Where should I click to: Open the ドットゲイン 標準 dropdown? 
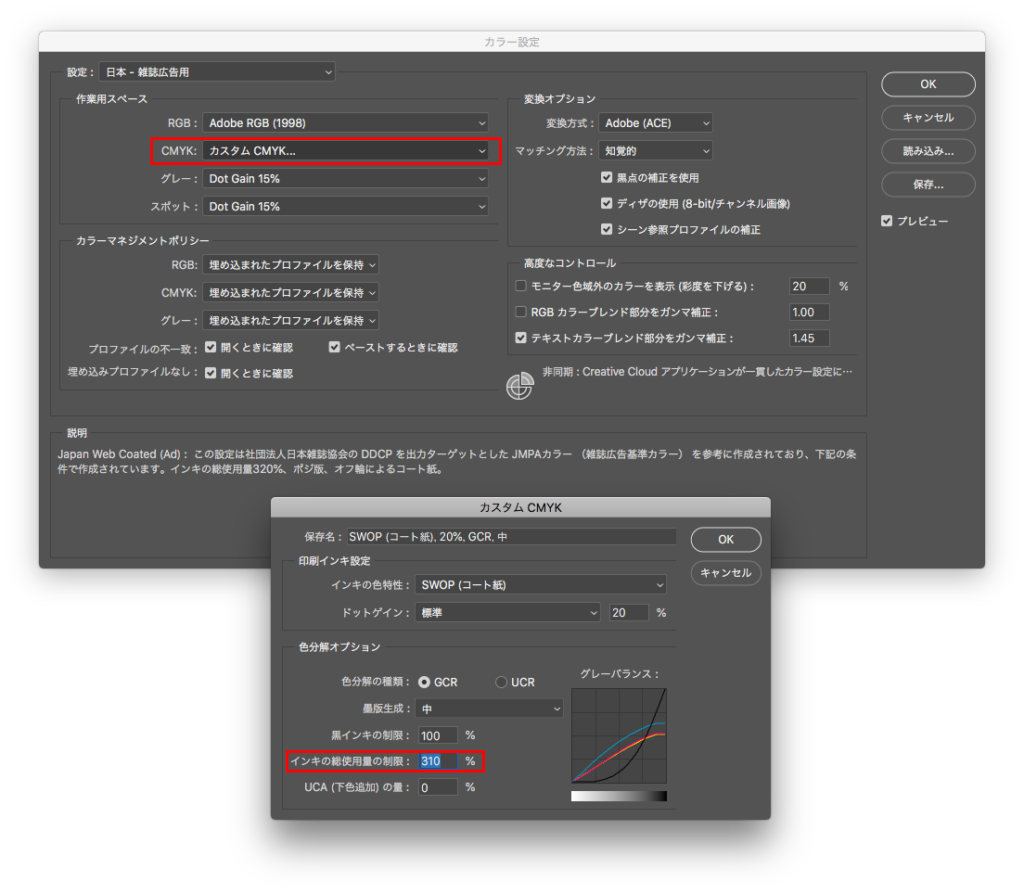click(x=507, y=613)
